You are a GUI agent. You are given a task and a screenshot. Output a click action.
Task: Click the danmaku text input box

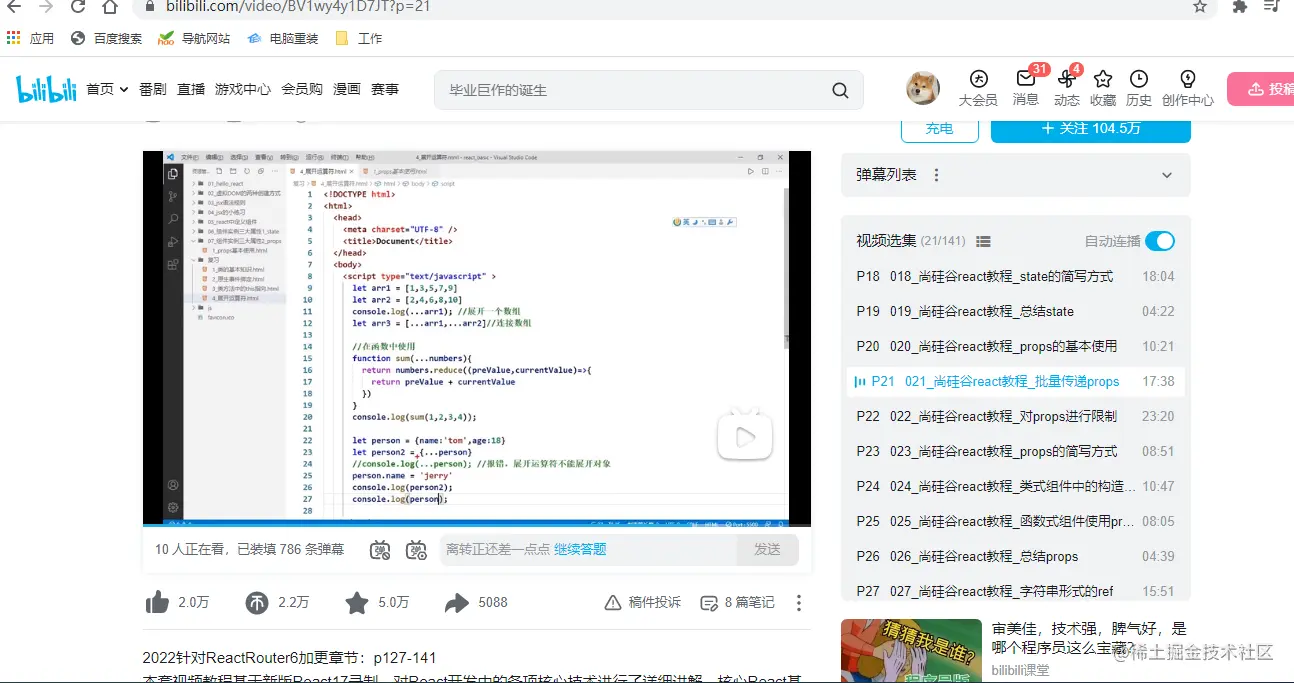589,549
